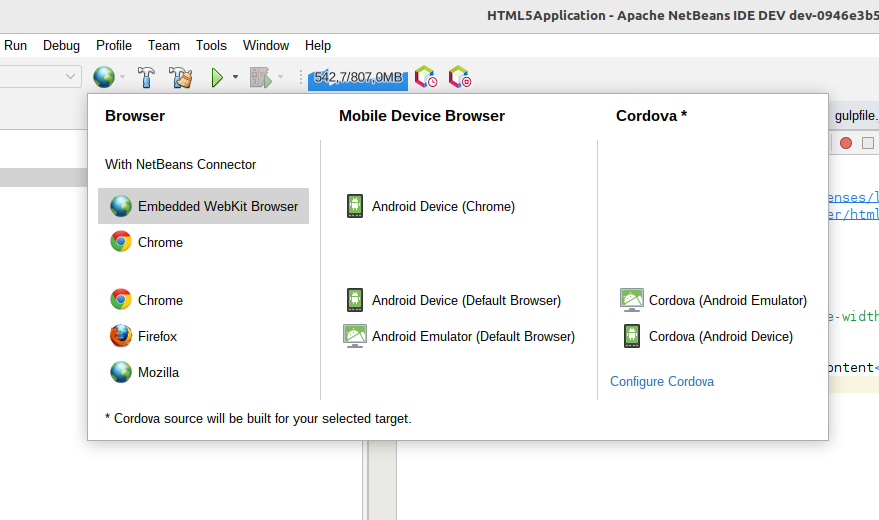Click Clean and Build hammer-broom icon
Screen dimensions: 879x520
point(181,77)
